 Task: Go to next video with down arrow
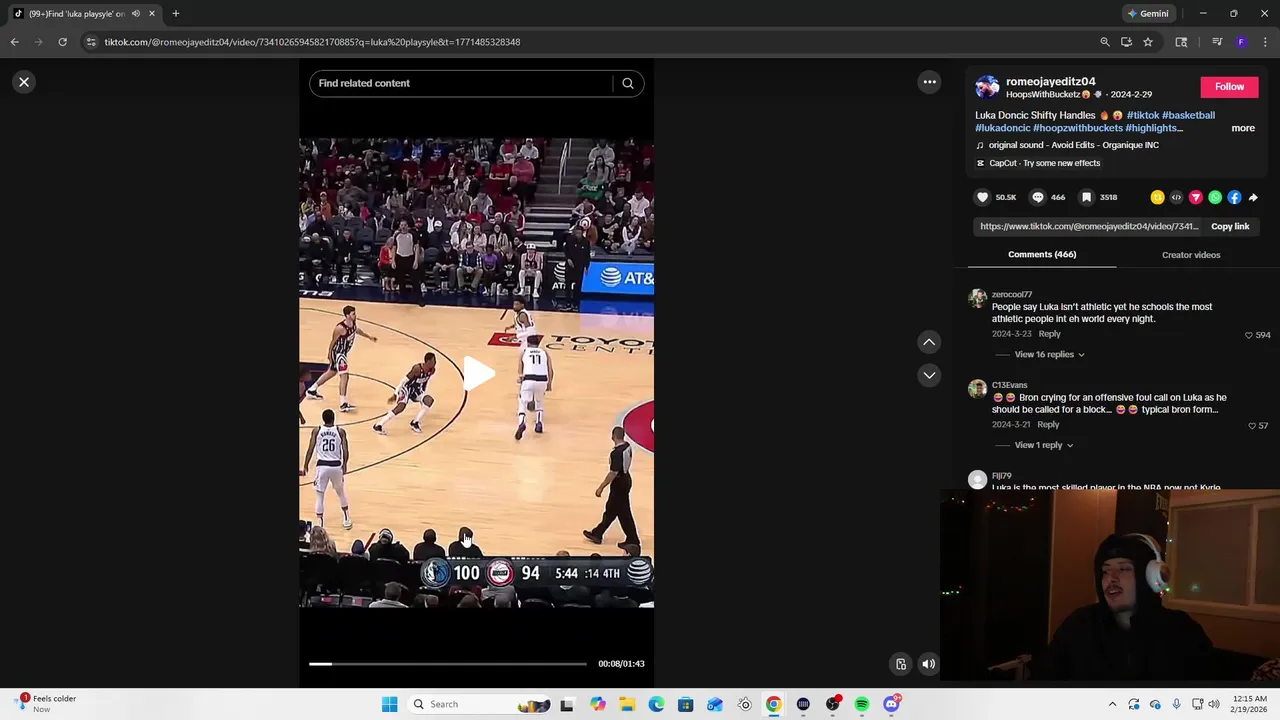pos(929,375)
